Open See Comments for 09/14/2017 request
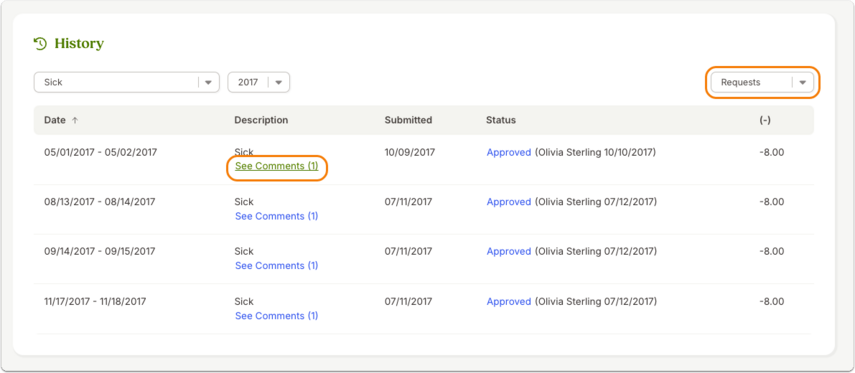The height and width of the screenshot is (373, 855). [276, 266]
